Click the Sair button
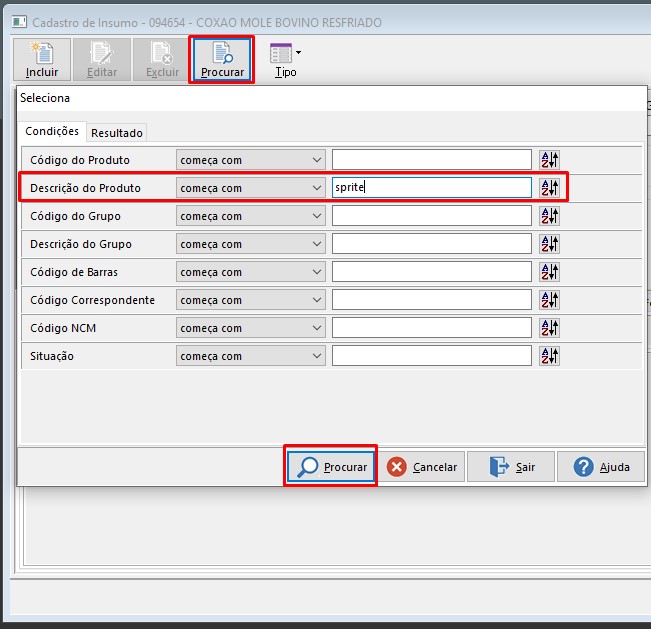The width and height of the screenshot is (651, 629). point(512,467)
